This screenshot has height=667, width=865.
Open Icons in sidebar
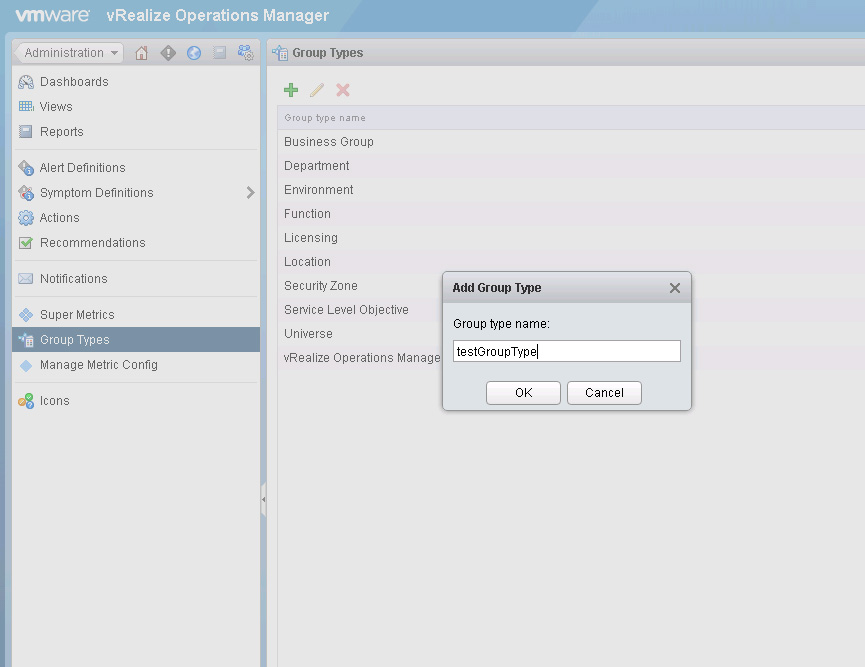[54, 401]
